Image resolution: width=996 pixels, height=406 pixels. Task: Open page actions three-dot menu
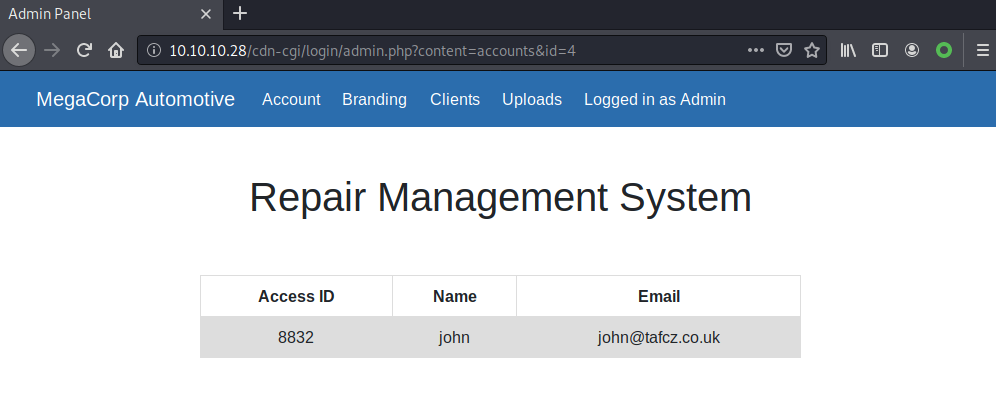pyautogui.click(x=756, y=50)
